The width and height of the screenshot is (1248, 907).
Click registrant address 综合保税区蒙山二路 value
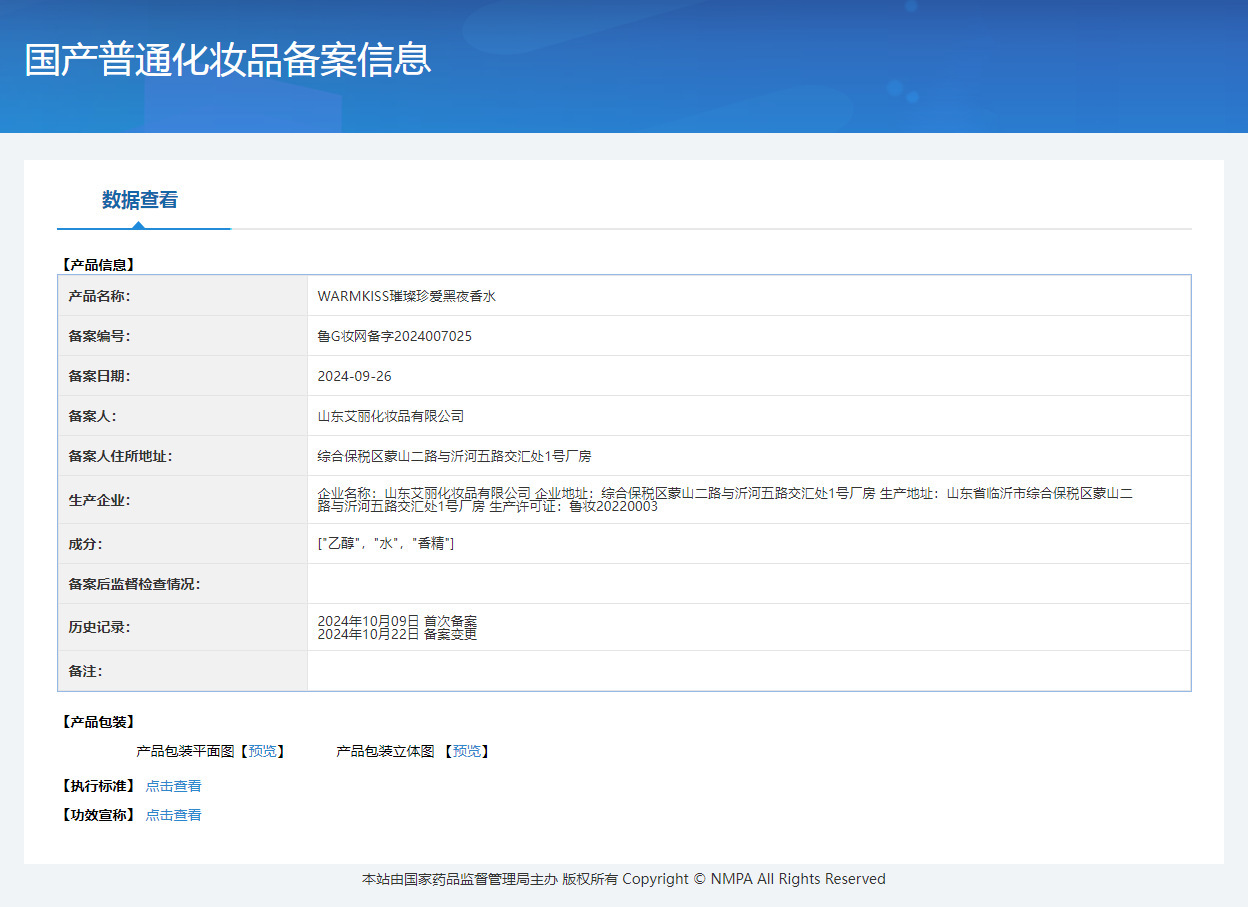[454, 456]
